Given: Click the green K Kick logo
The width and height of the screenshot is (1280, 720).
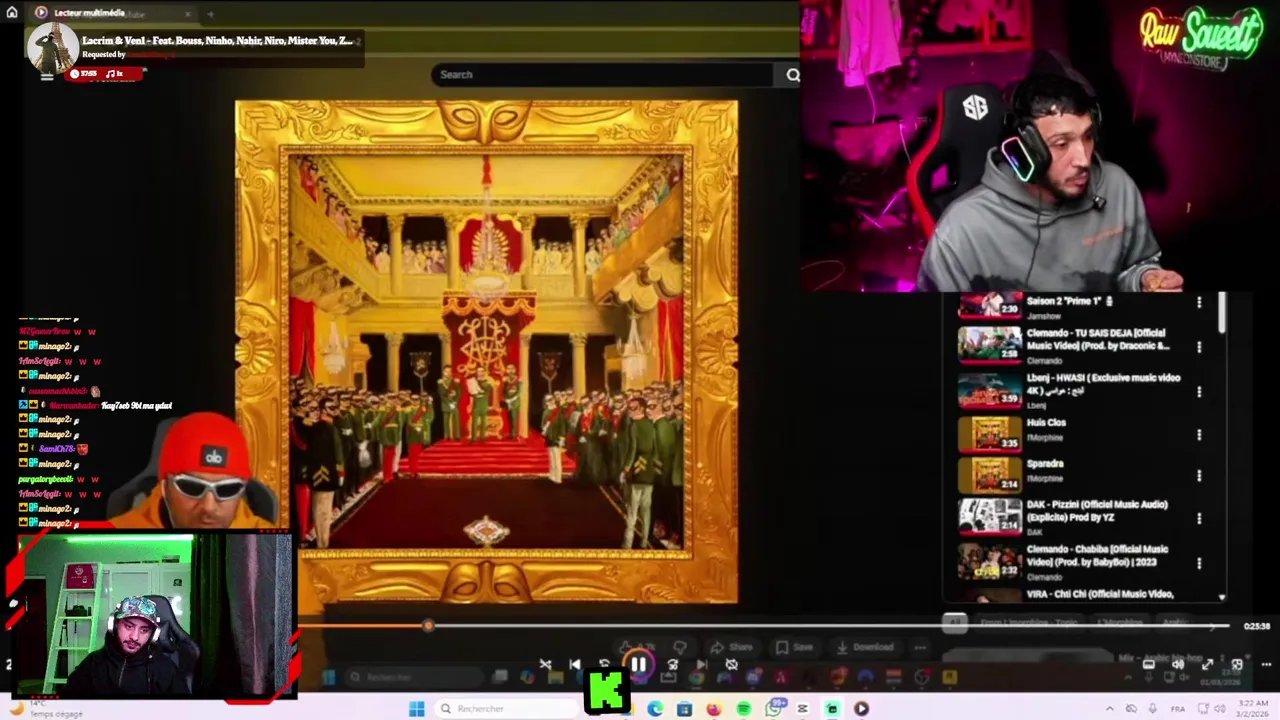Looking at the screenshot, I should point(606,692).
